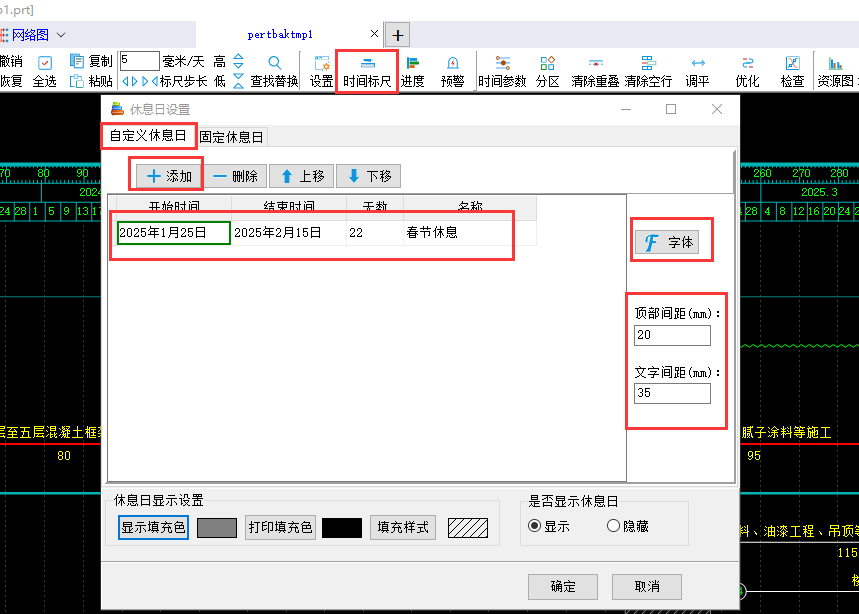Click the gray display fill color swatch

point(217,527)
